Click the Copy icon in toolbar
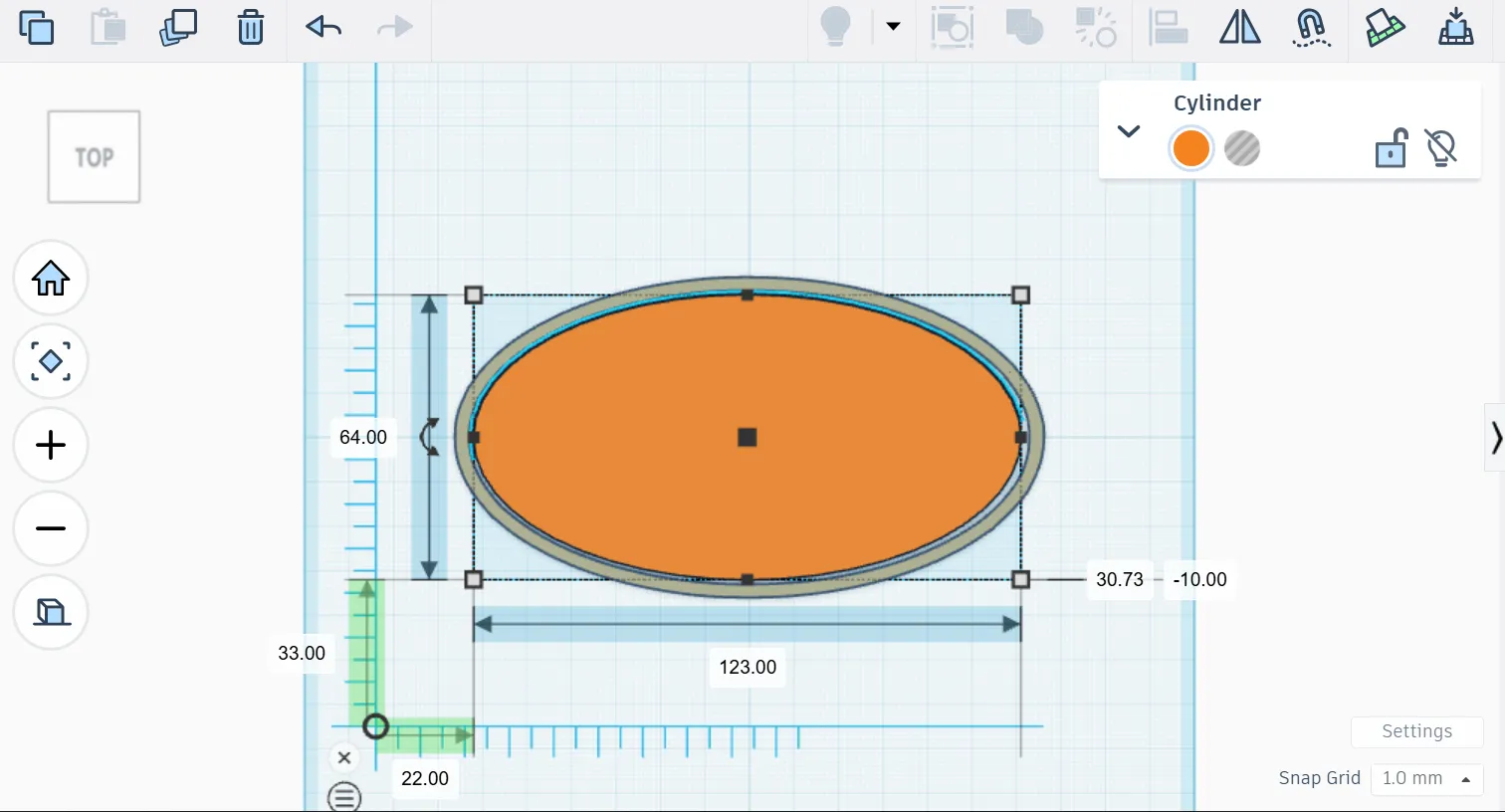Viewport: 1505px width, 812px height. pos(37,27)
